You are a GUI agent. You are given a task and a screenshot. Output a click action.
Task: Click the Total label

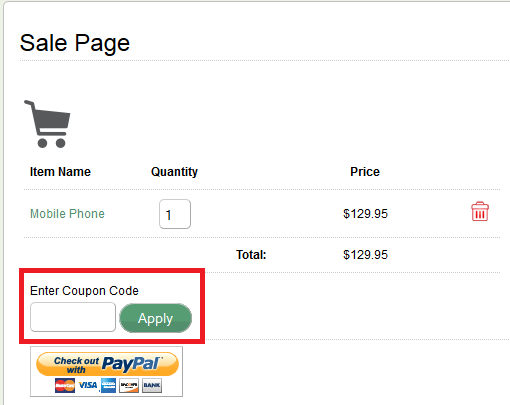251,255
